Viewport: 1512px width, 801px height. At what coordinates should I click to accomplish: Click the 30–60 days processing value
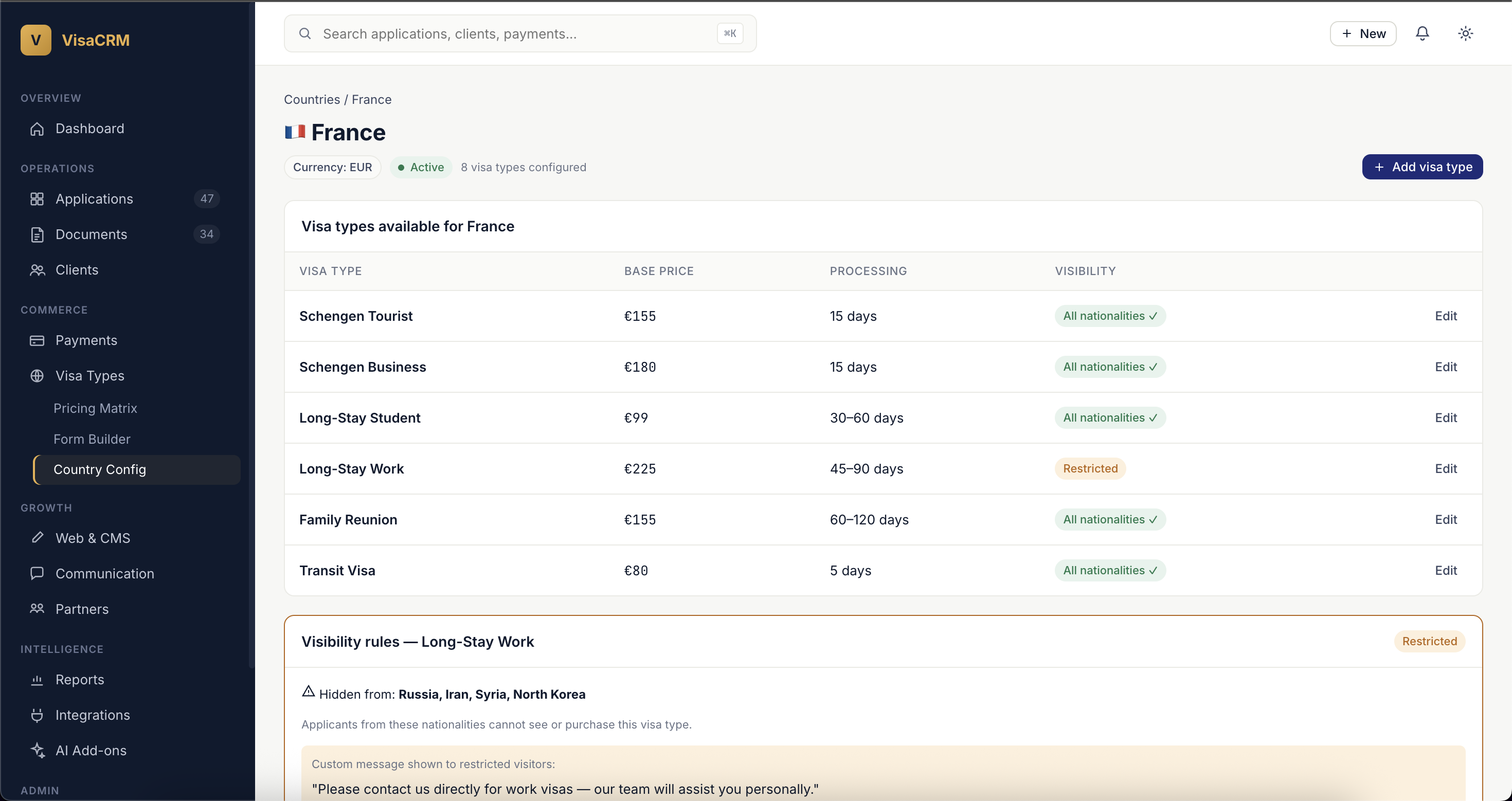point(867,418)
